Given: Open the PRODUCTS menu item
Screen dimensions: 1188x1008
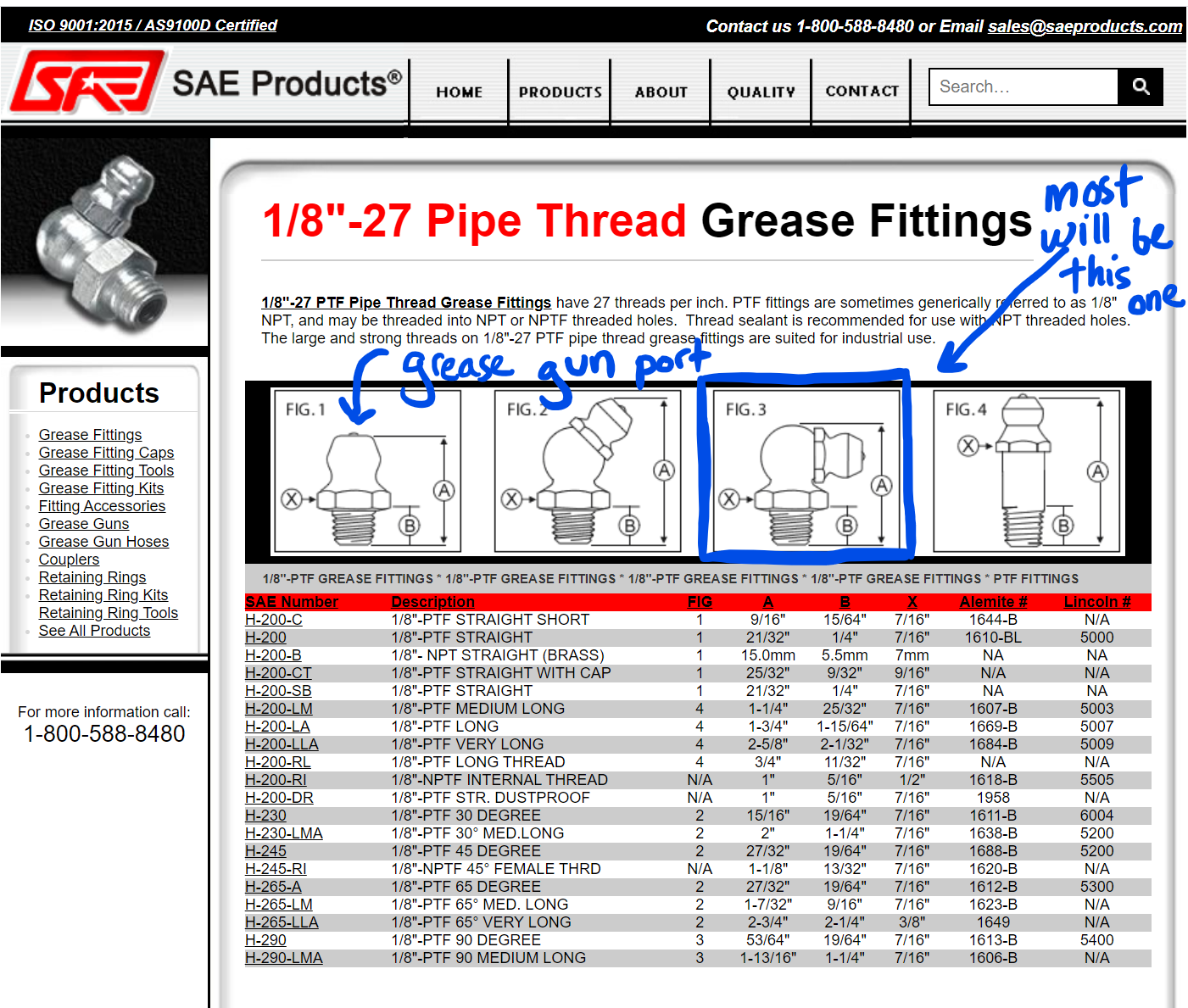Looking at the screenshot, I should pos(560,92).
